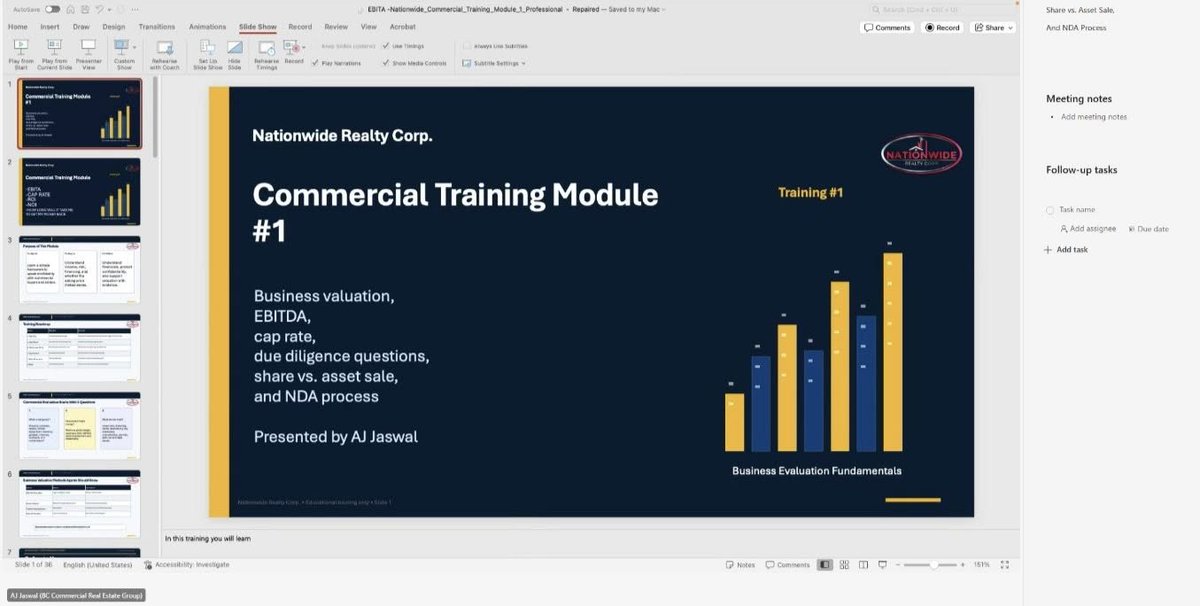Undo the last action

coord(98,9)
